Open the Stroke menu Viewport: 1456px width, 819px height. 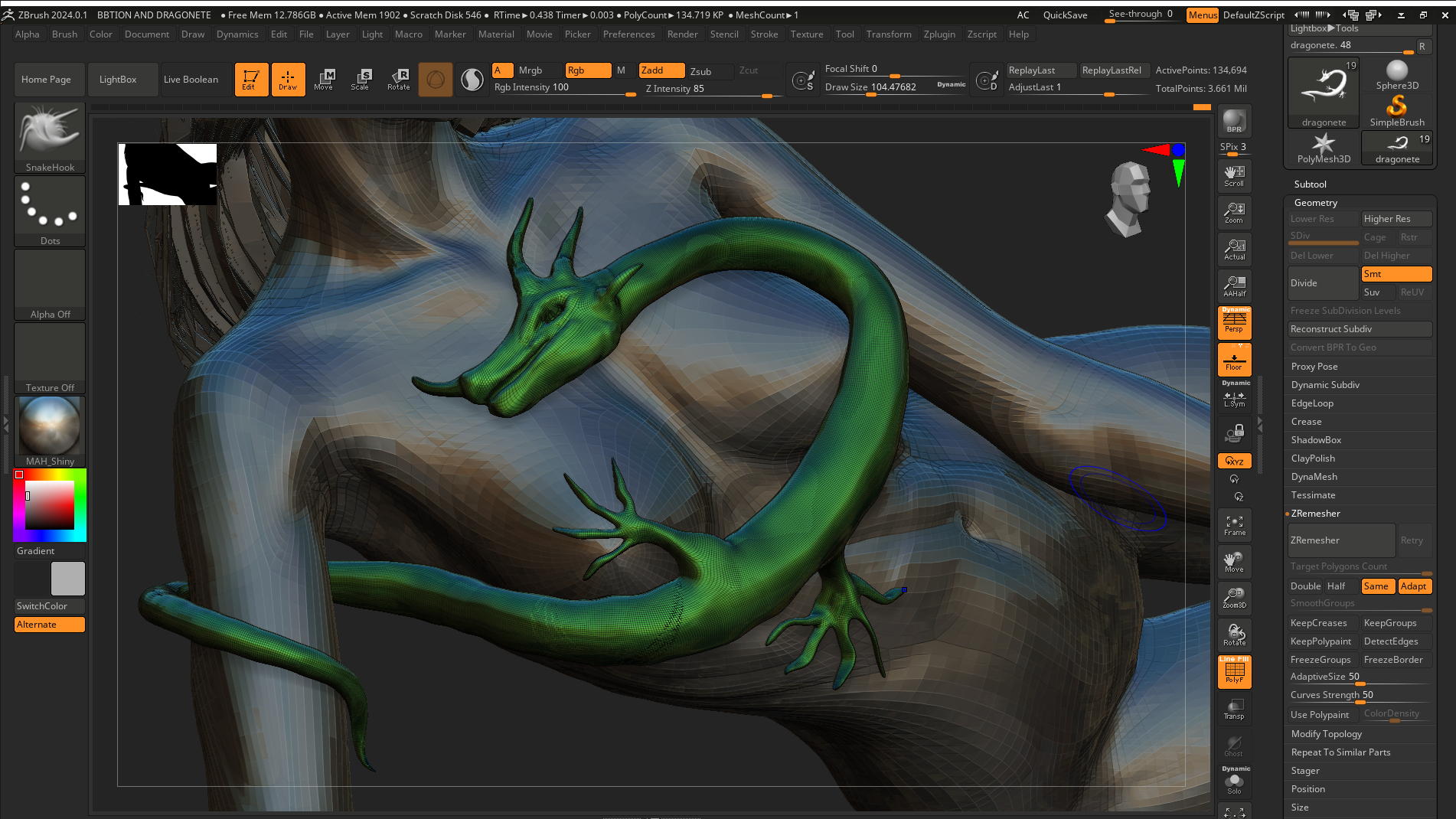coord(764,34)
